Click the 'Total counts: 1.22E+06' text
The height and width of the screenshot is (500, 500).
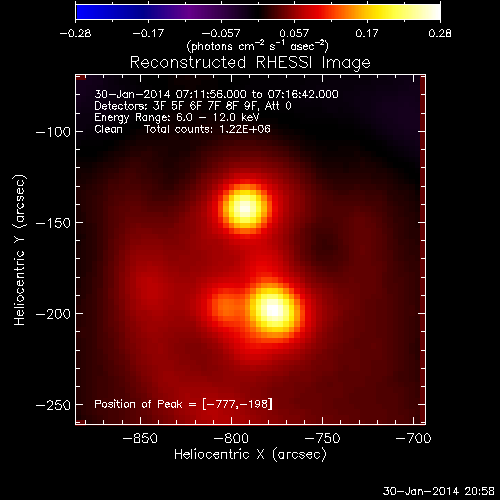point(207,129)
